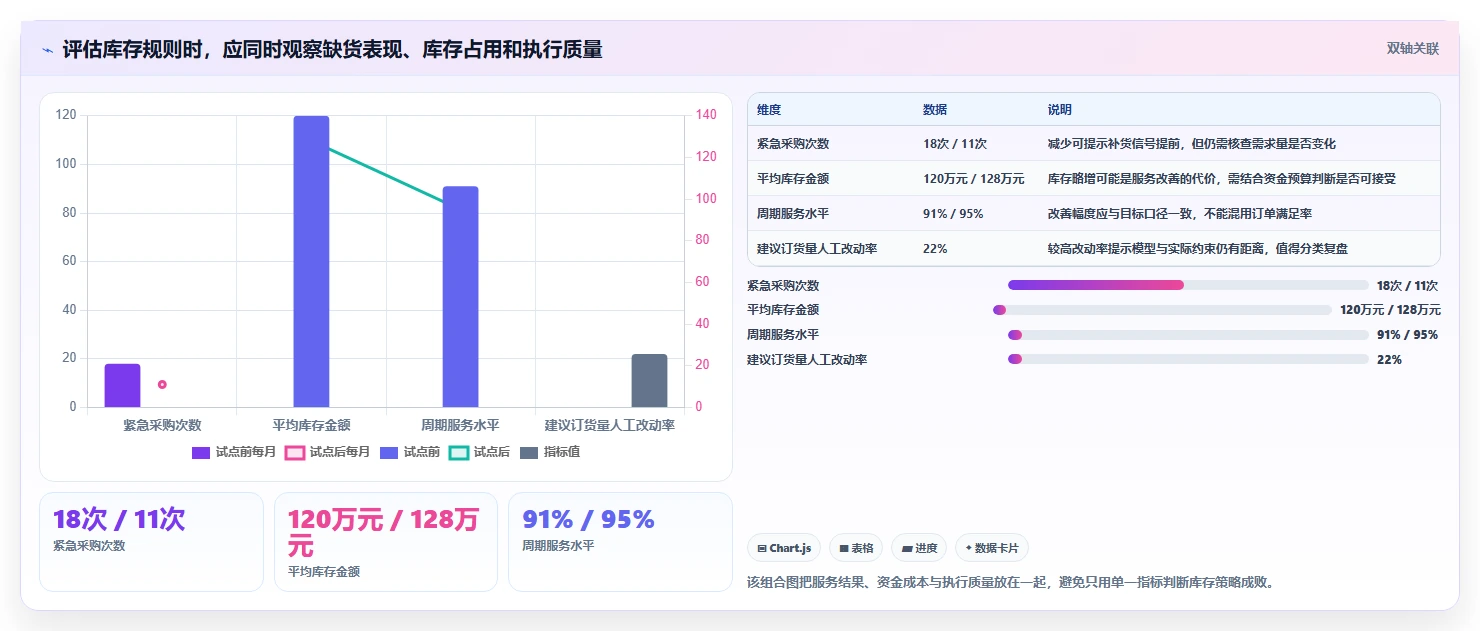
Task: Click the 维度 table column header
Action: tap(769, 110)
